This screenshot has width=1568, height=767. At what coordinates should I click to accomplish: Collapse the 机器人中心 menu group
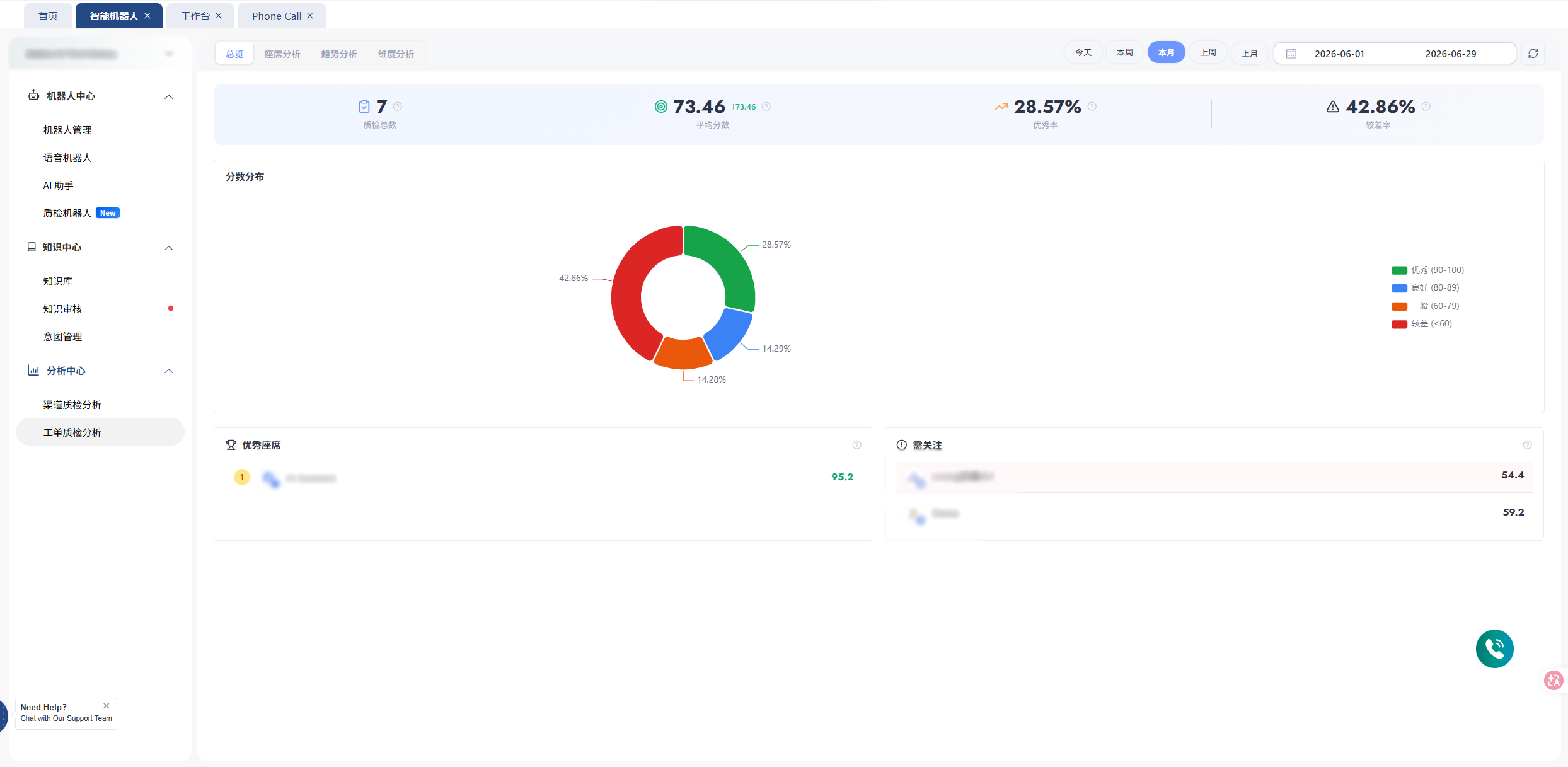point(169,96)
